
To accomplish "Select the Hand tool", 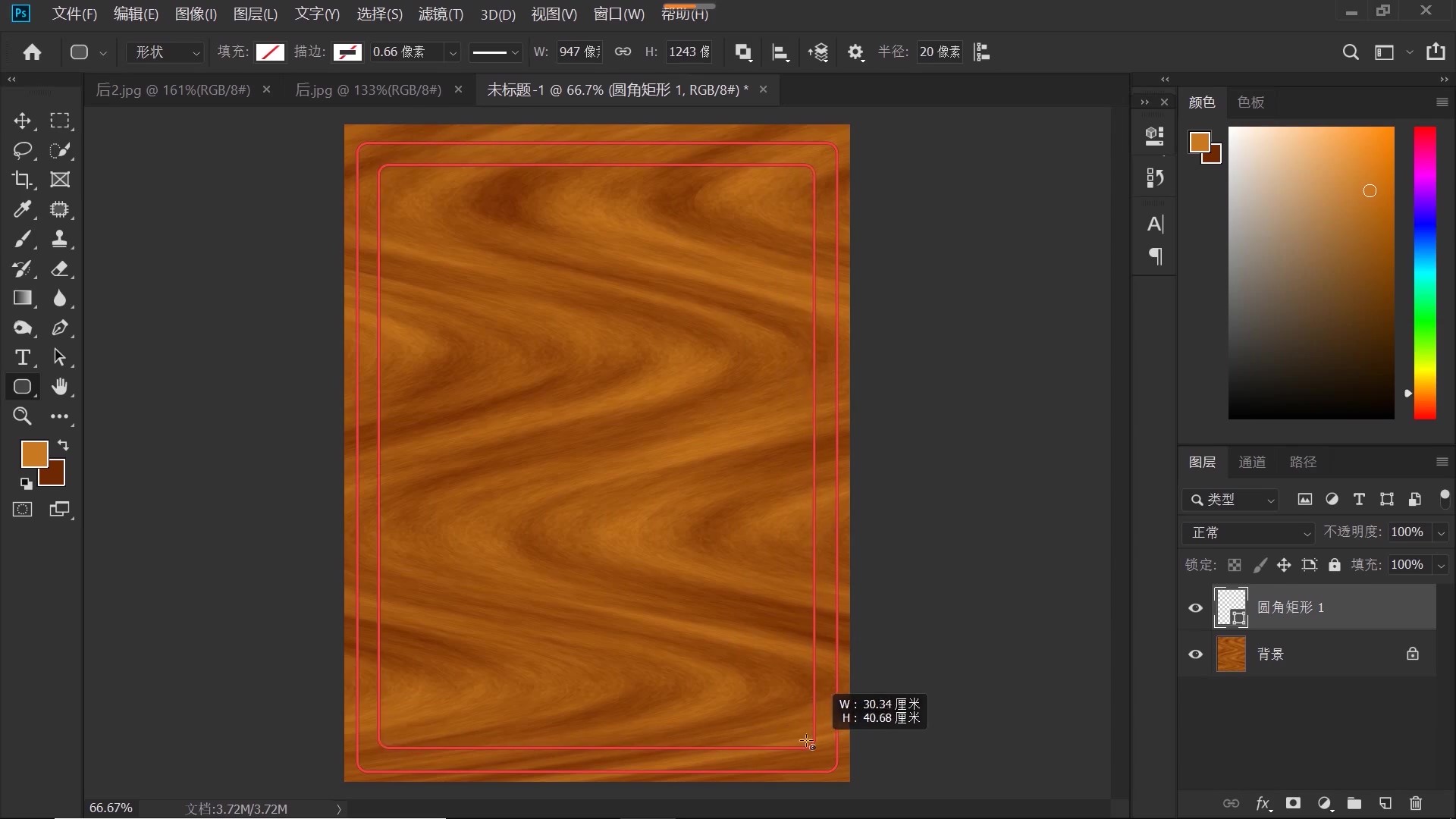I will point(60,387).
